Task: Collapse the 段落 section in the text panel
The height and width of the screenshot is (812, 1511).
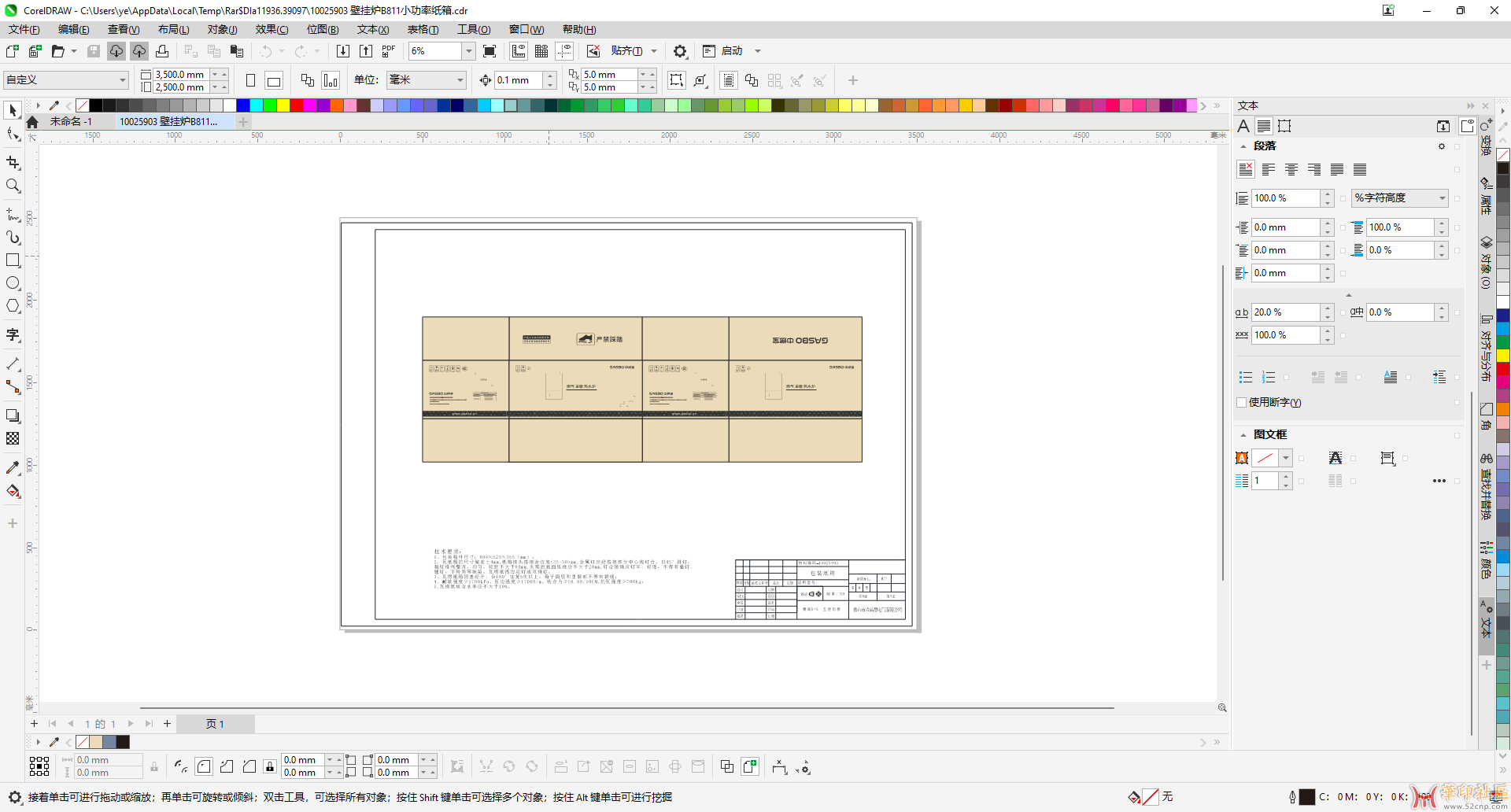Action: [1243, 146]
